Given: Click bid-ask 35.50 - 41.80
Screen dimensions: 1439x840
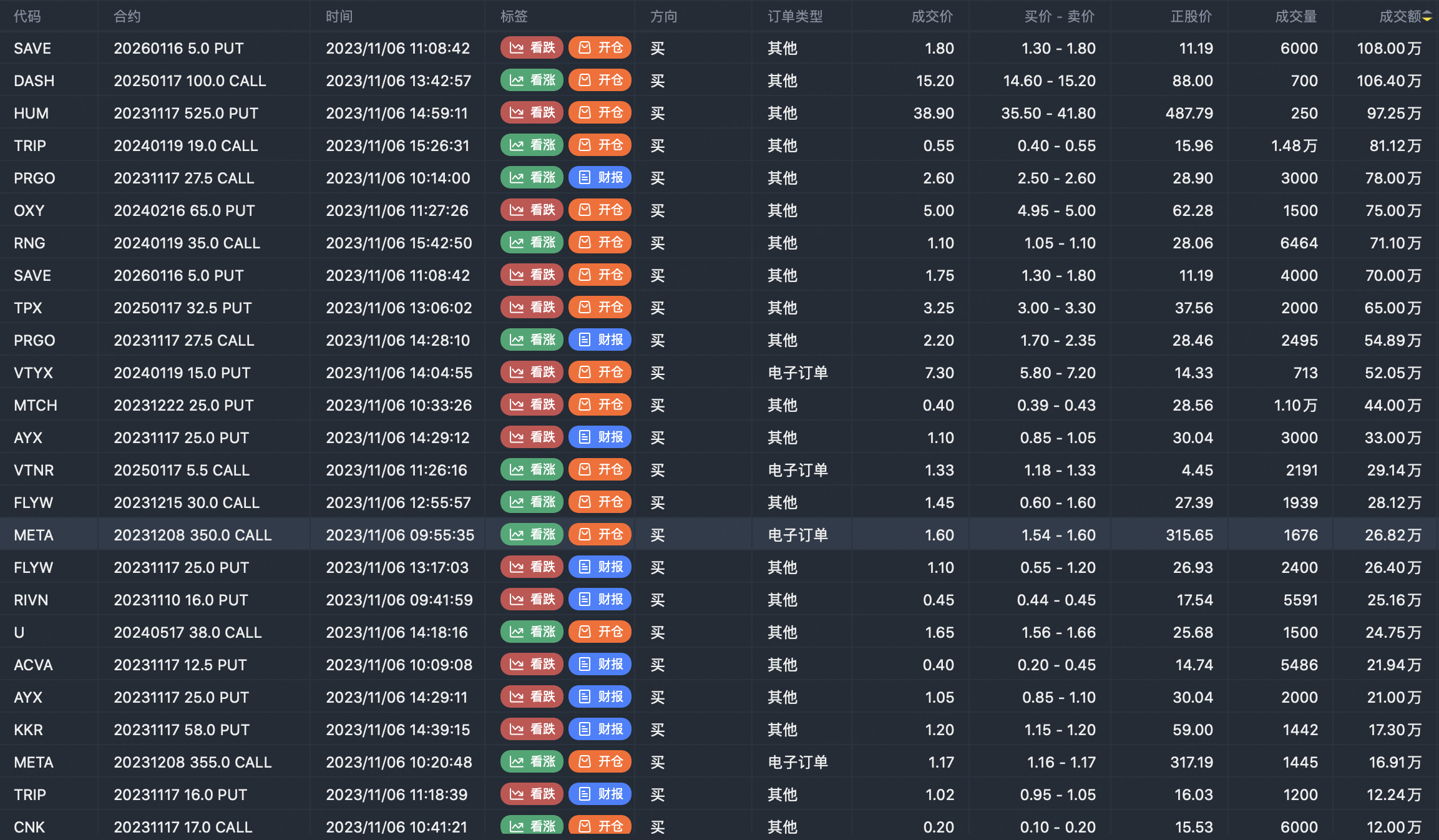Looking at the screenshot, I should pyautogui.click(x=1048, y=113).
